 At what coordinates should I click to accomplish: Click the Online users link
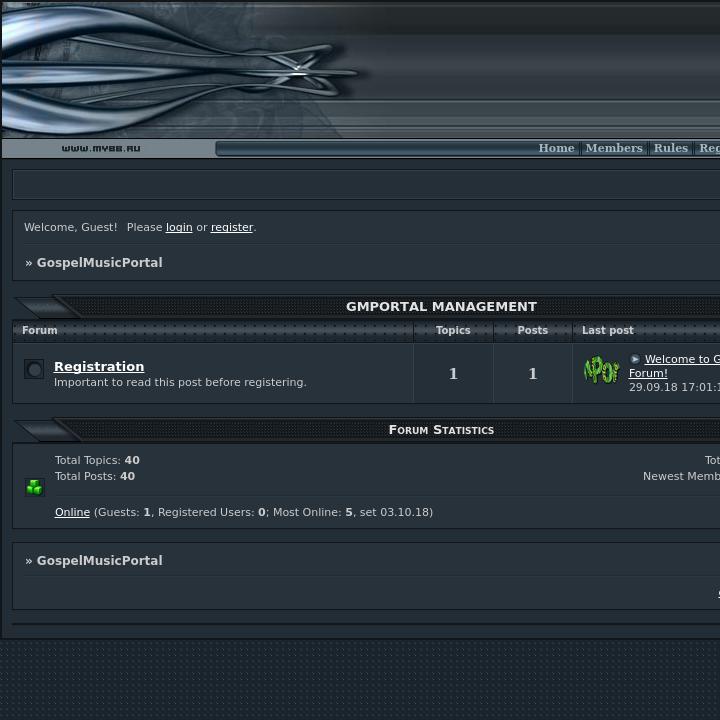click(x=72, y=512)
